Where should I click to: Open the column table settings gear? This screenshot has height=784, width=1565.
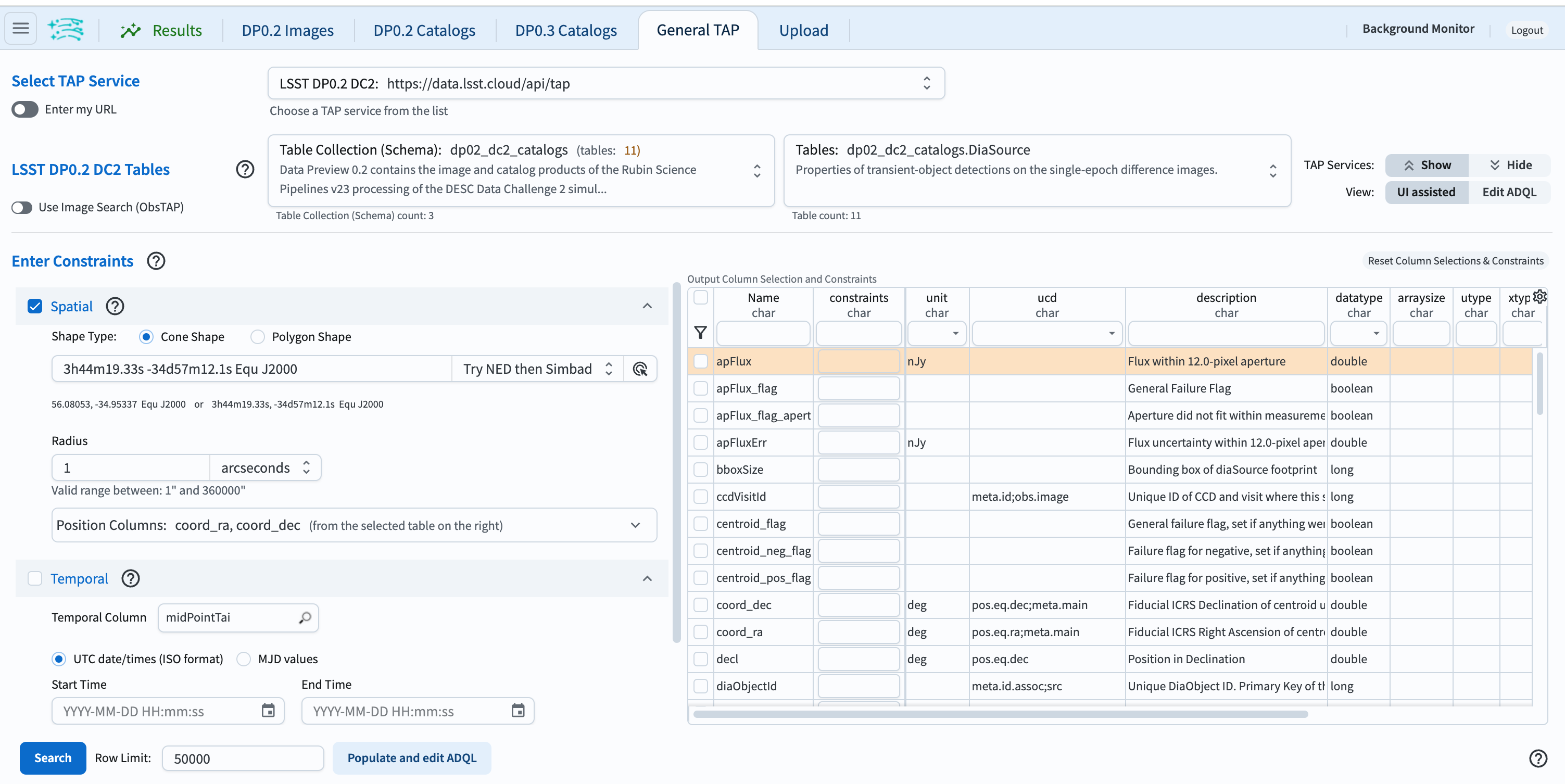(1540, 296)
